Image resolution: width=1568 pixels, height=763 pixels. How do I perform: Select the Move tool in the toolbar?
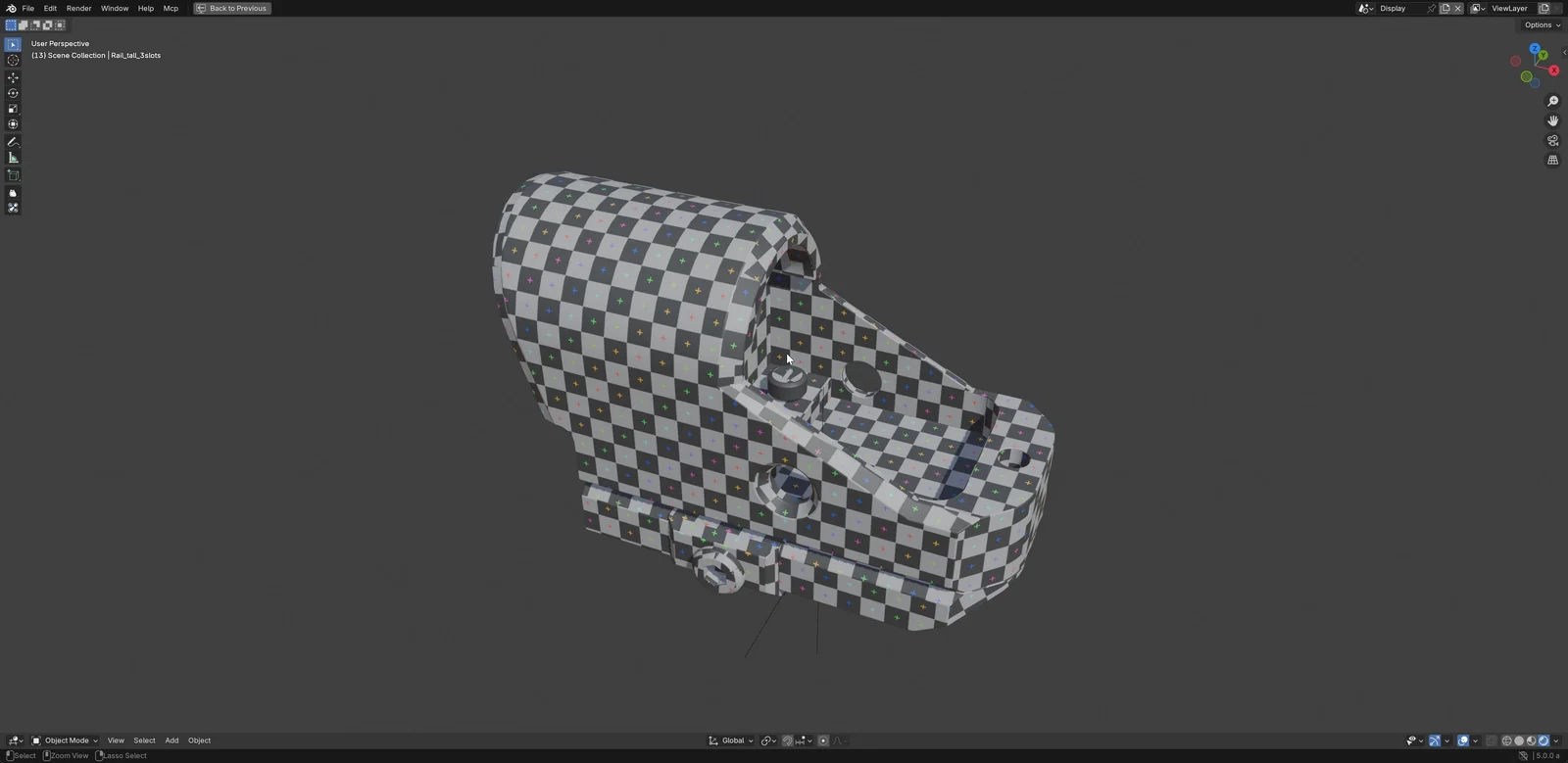tap(13, 77)
